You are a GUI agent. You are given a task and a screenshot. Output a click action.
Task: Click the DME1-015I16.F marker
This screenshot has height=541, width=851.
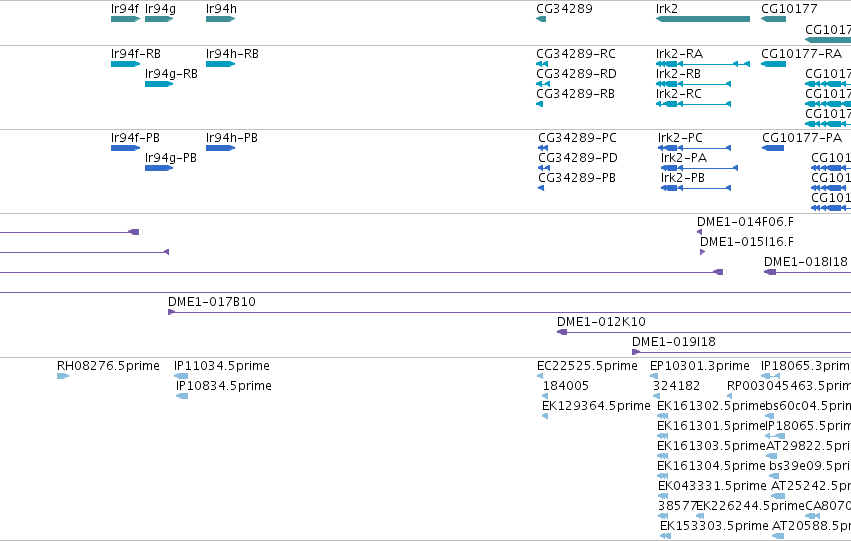coord(702,252)
